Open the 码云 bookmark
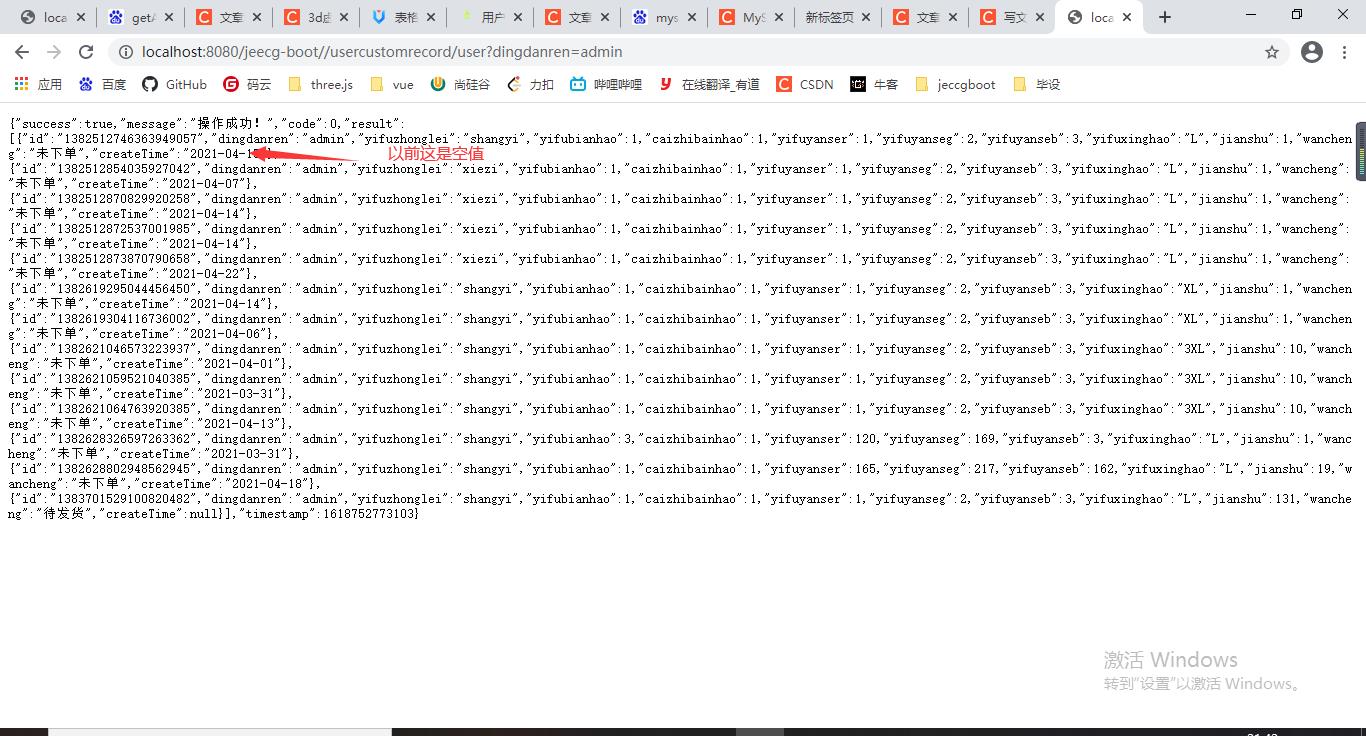 [247, 84]
